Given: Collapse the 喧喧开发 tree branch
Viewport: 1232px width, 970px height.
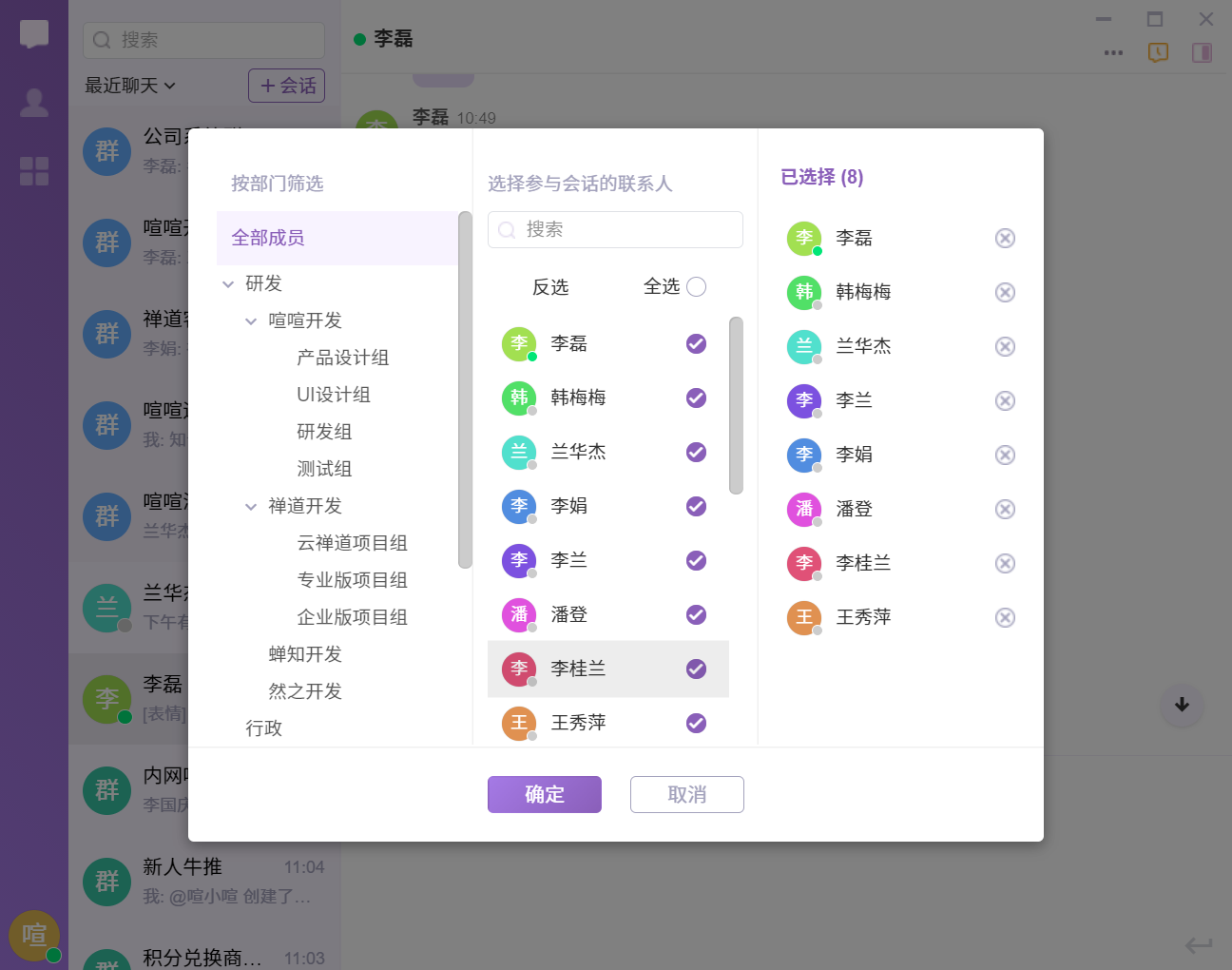Looking at the screenshot, I should pyautogui.click(x=251, y=320).
